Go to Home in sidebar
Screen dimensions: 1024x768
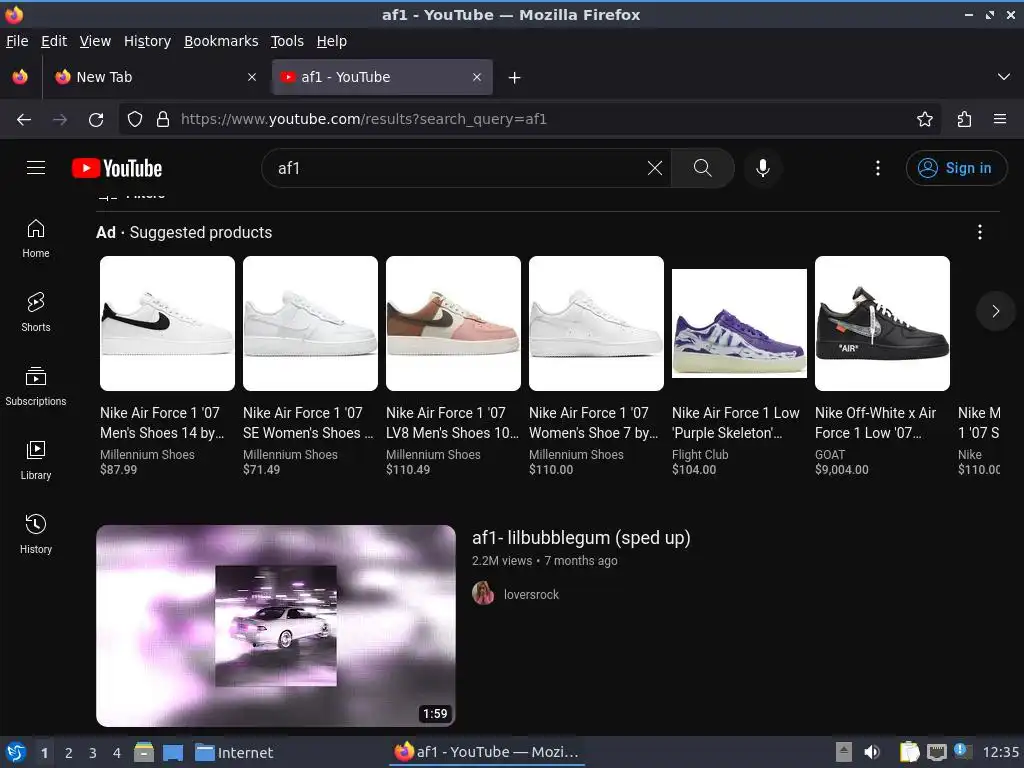(x=36, y=238)
